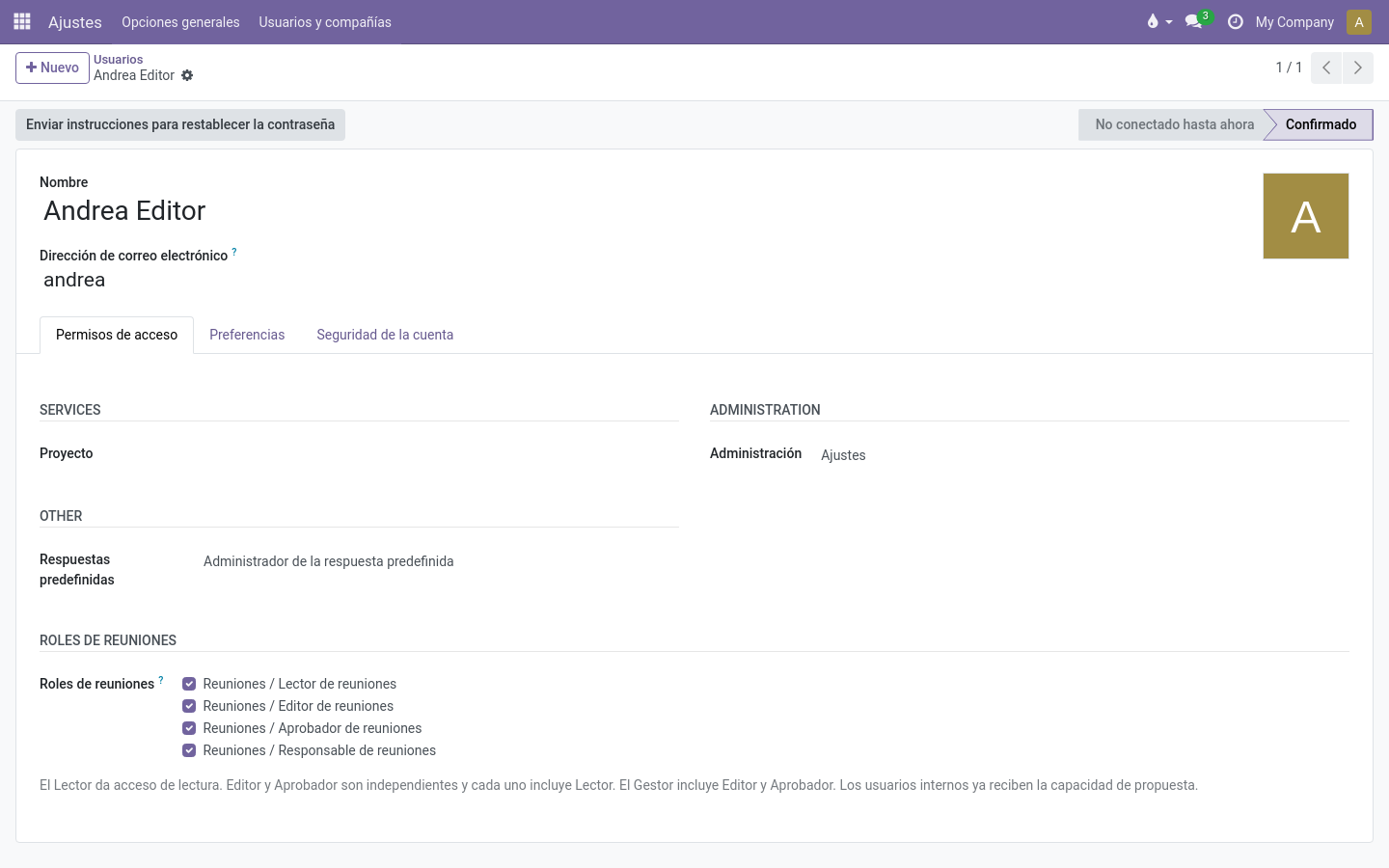The image size is (1389, 868).
Task: Open the user avatar menu
Action: pyautogui.click(x=1359, y=21)
